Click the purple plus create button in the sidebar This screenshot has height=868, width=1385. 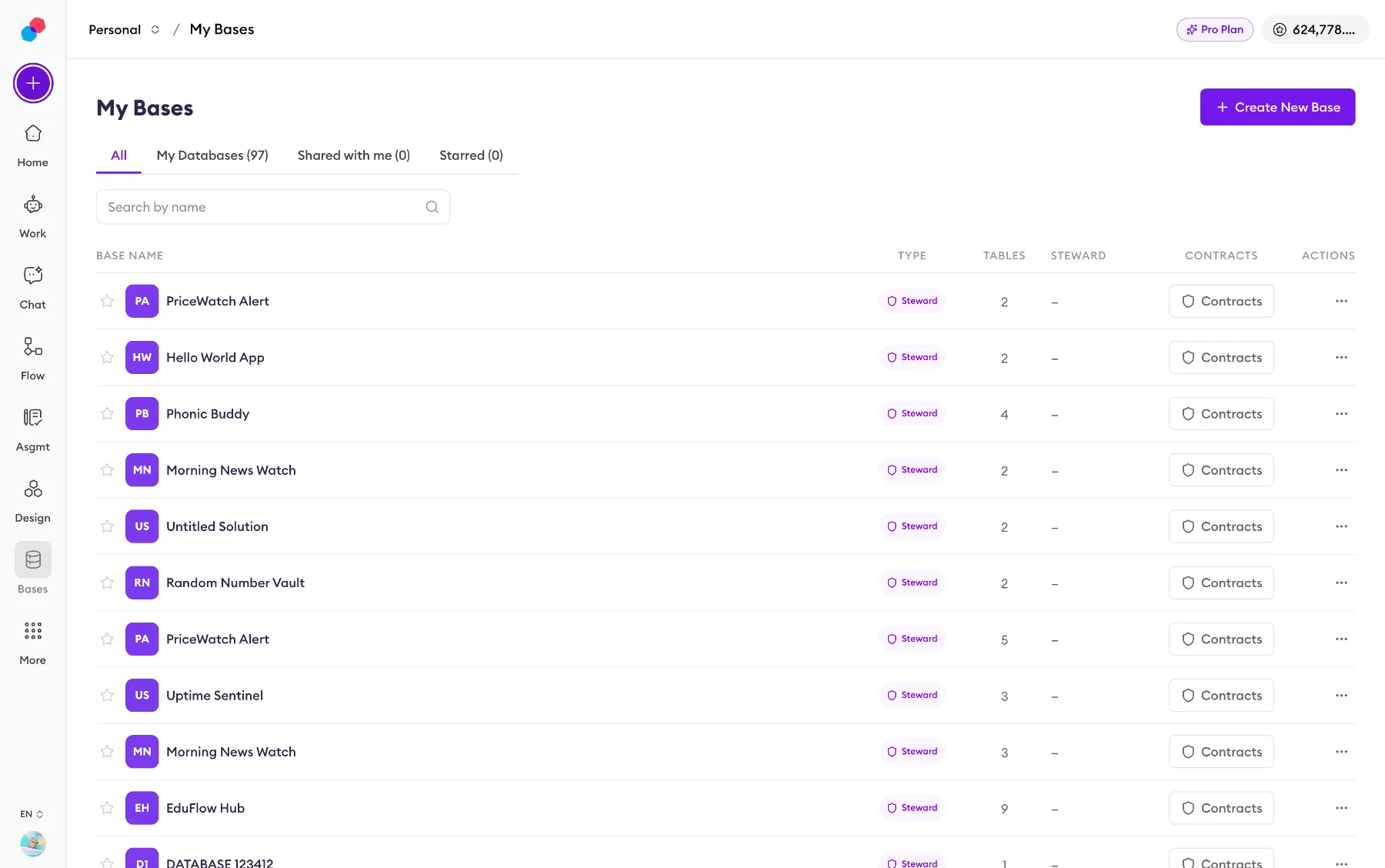pos(33,83)
